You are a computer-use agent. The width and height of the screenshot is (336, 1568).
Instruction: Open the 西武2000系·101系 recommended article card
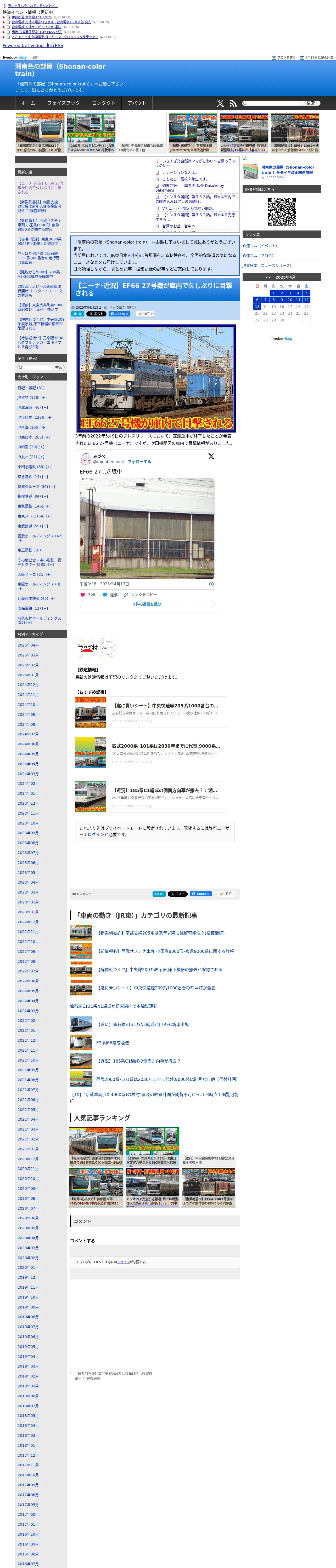(x=151, y=752)
